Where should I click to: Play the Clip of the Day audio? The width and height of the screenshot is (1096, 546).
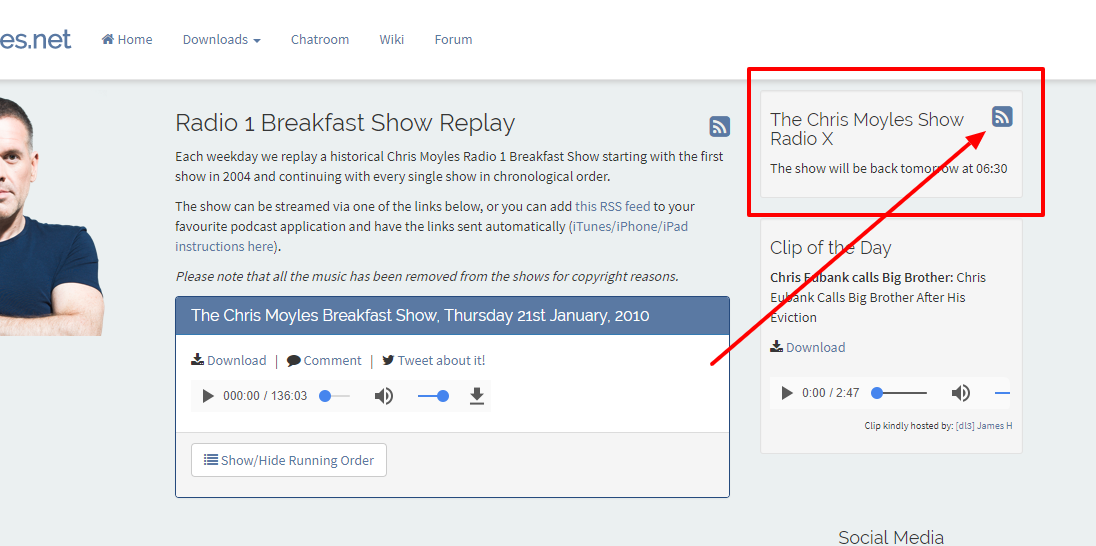tap(787, 393)
